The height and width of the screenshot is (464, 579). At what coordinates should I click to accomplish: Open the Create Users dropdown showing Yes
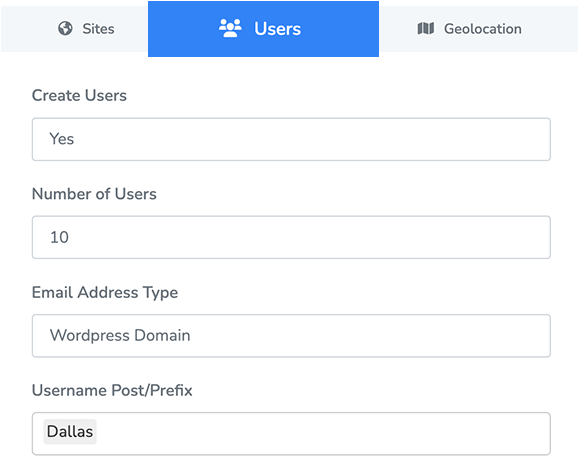point(291,139)
